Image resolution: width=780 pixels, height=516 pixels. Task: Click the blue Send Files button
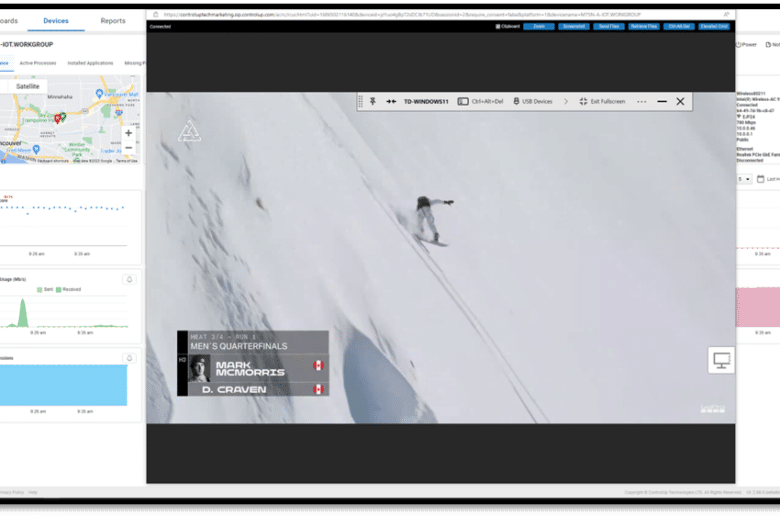point(608,26)
